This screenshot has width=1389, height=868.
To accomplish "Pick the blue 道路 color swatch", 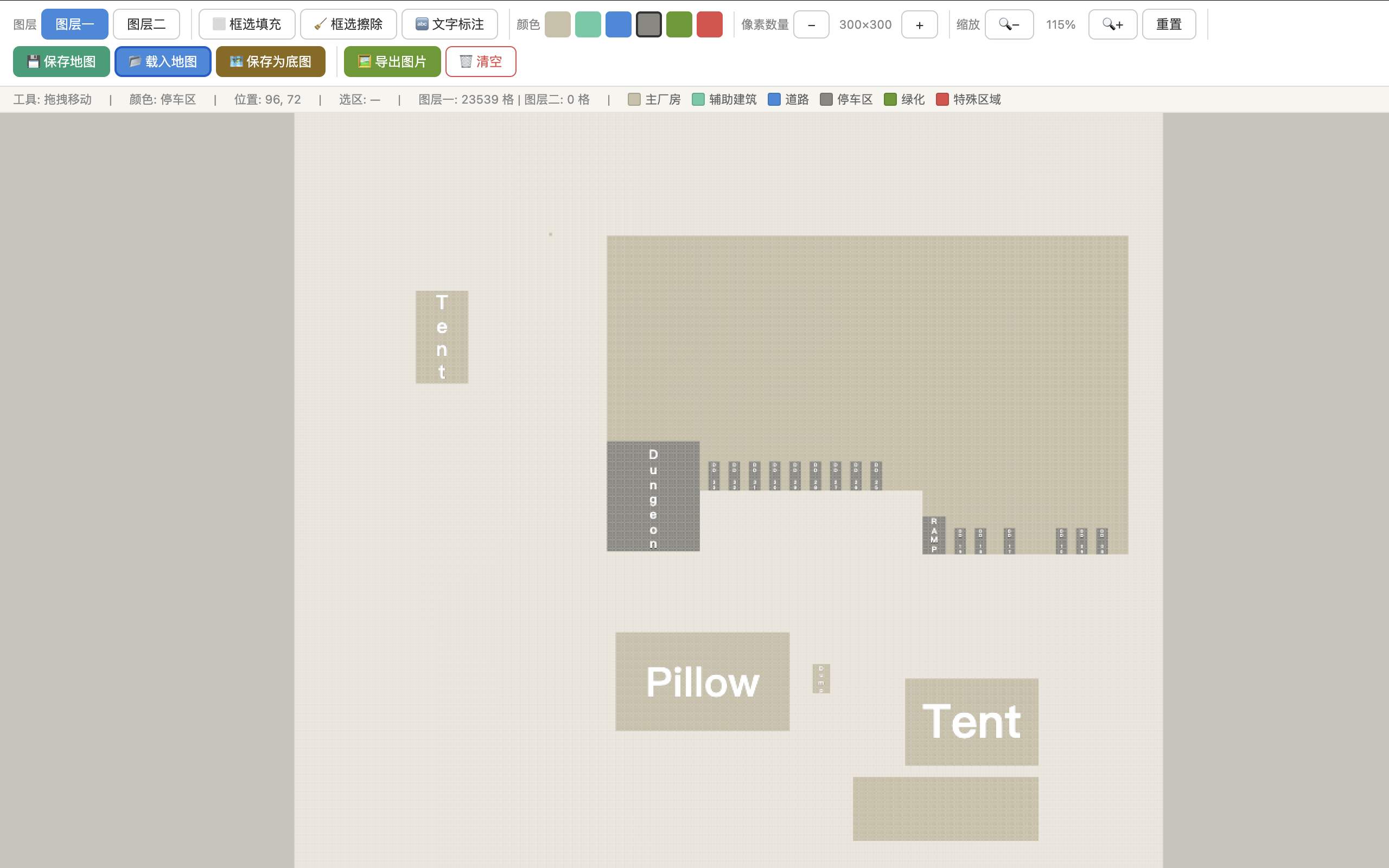I will [618, 25].
